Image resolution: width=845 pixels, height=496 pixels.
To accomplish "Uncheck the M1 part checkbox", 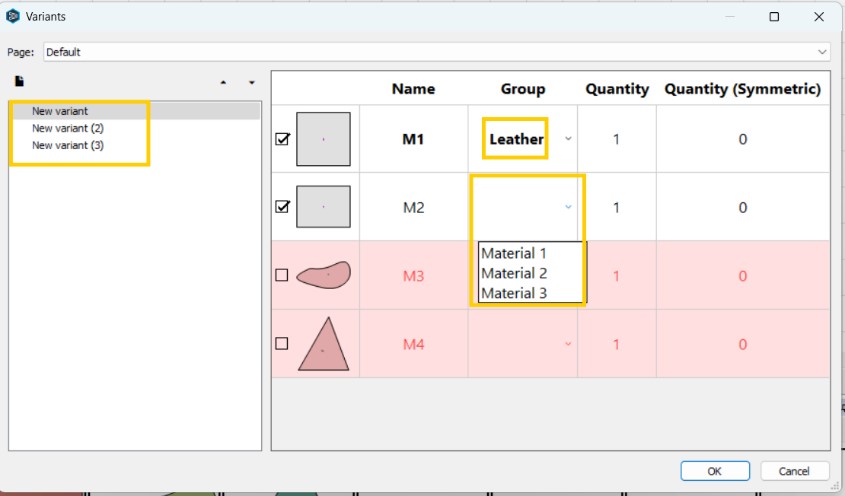I will point(282,139).
